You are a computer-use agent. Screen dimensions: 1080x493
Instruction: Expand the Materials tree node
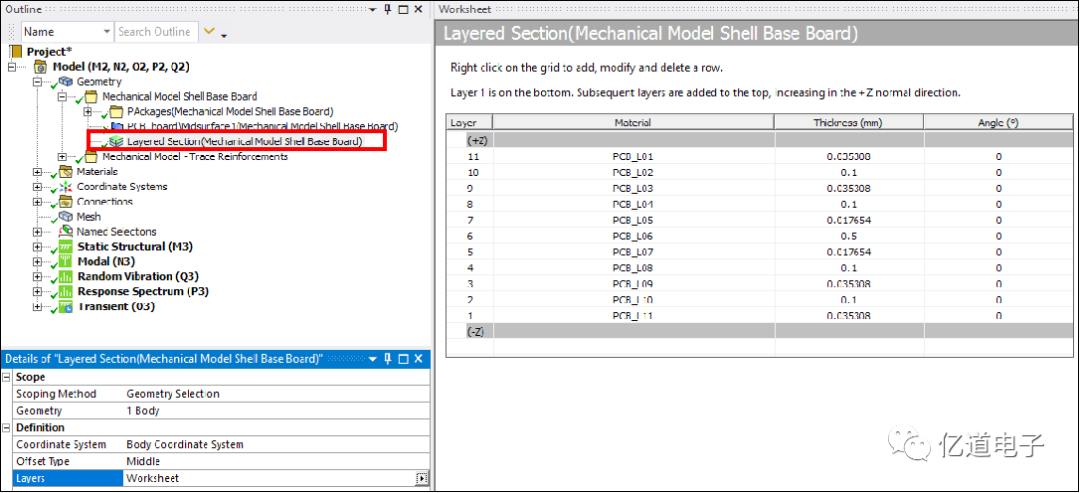[x=38, y=172]
